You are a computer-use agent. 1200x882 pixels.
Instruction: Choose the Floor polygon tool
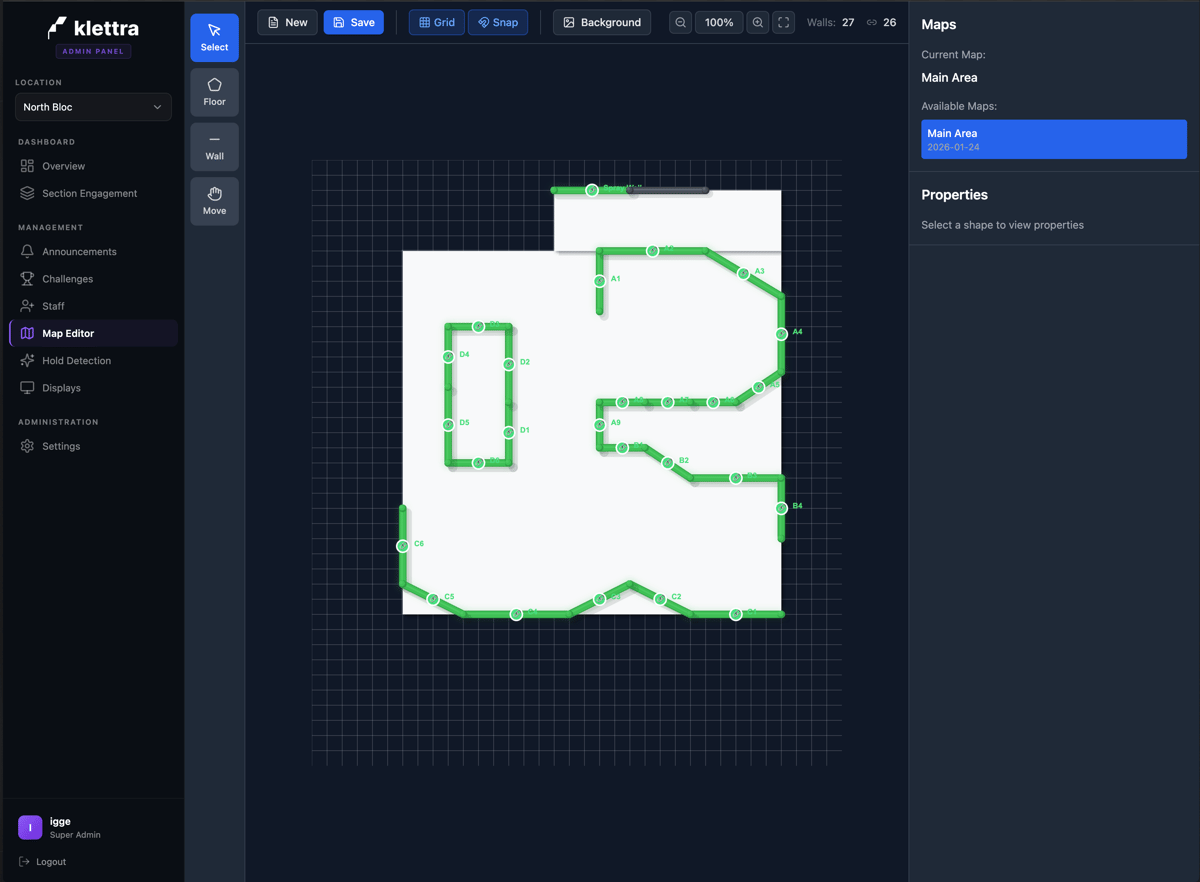click(x=214, y=92)
